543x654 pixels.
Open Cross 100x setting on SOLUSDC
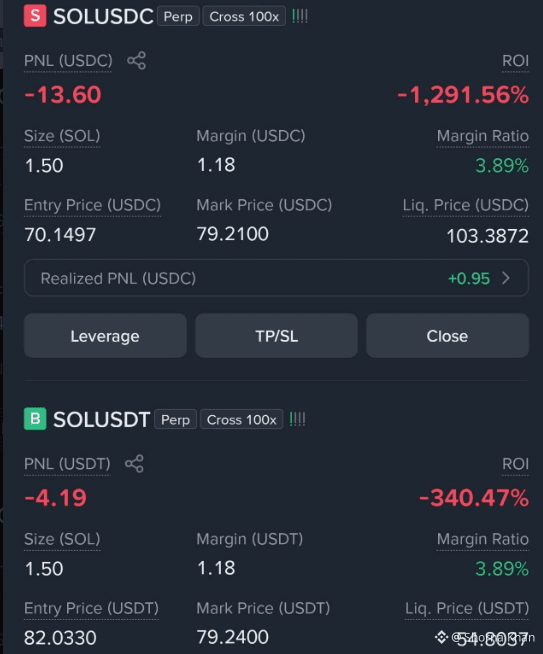tap(244, 16)
